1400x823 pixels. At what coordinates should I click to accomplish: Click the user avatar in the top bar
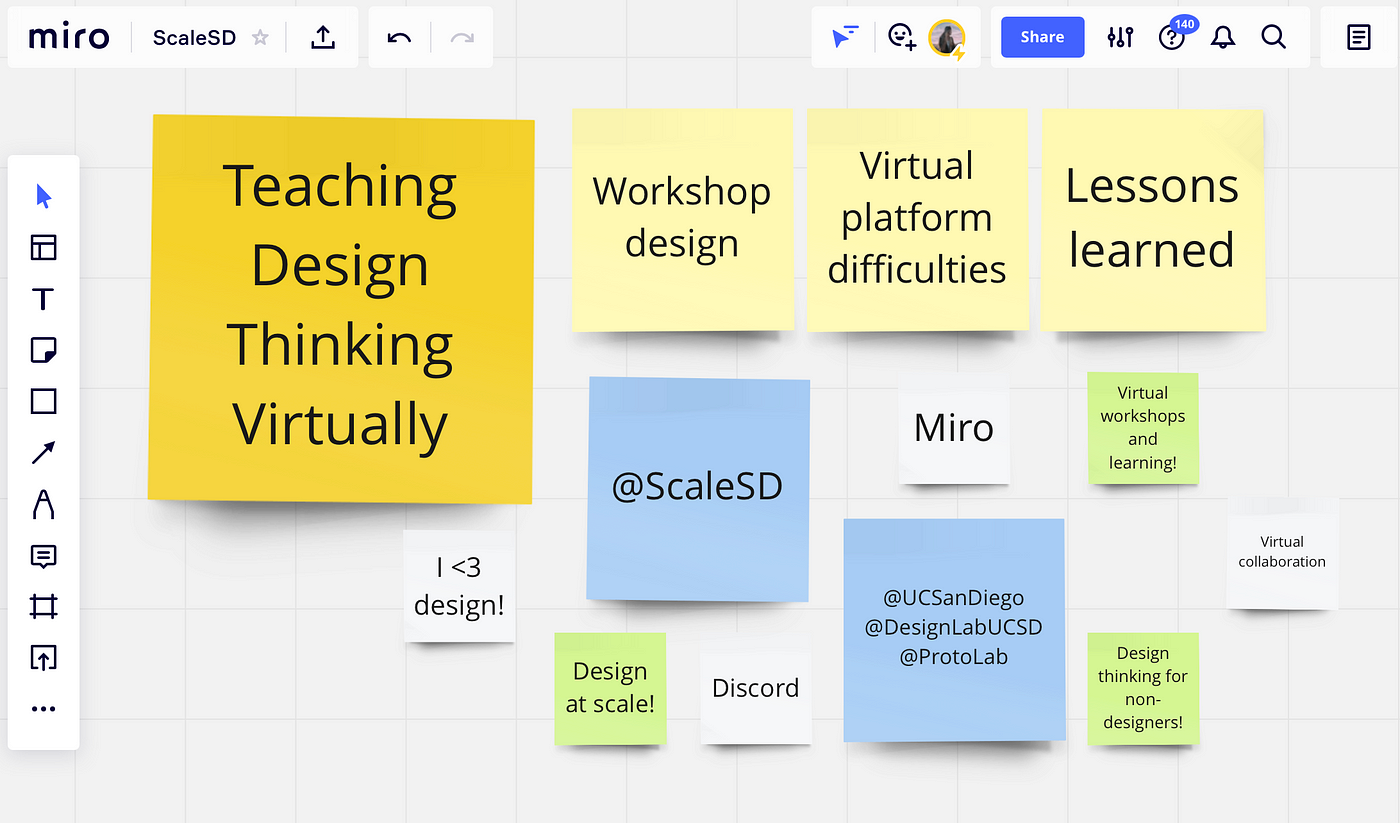tap(946, 39)
